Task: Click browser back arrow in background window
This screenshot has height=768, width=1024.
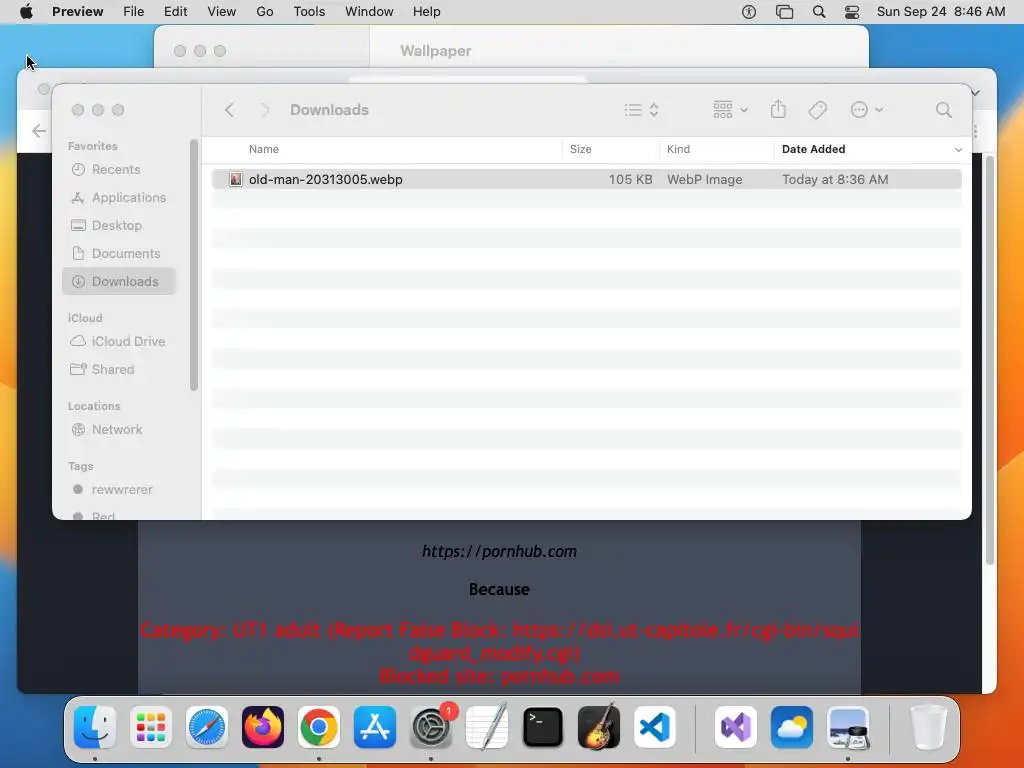Action: pyautogui.click(x=39, y=131)
